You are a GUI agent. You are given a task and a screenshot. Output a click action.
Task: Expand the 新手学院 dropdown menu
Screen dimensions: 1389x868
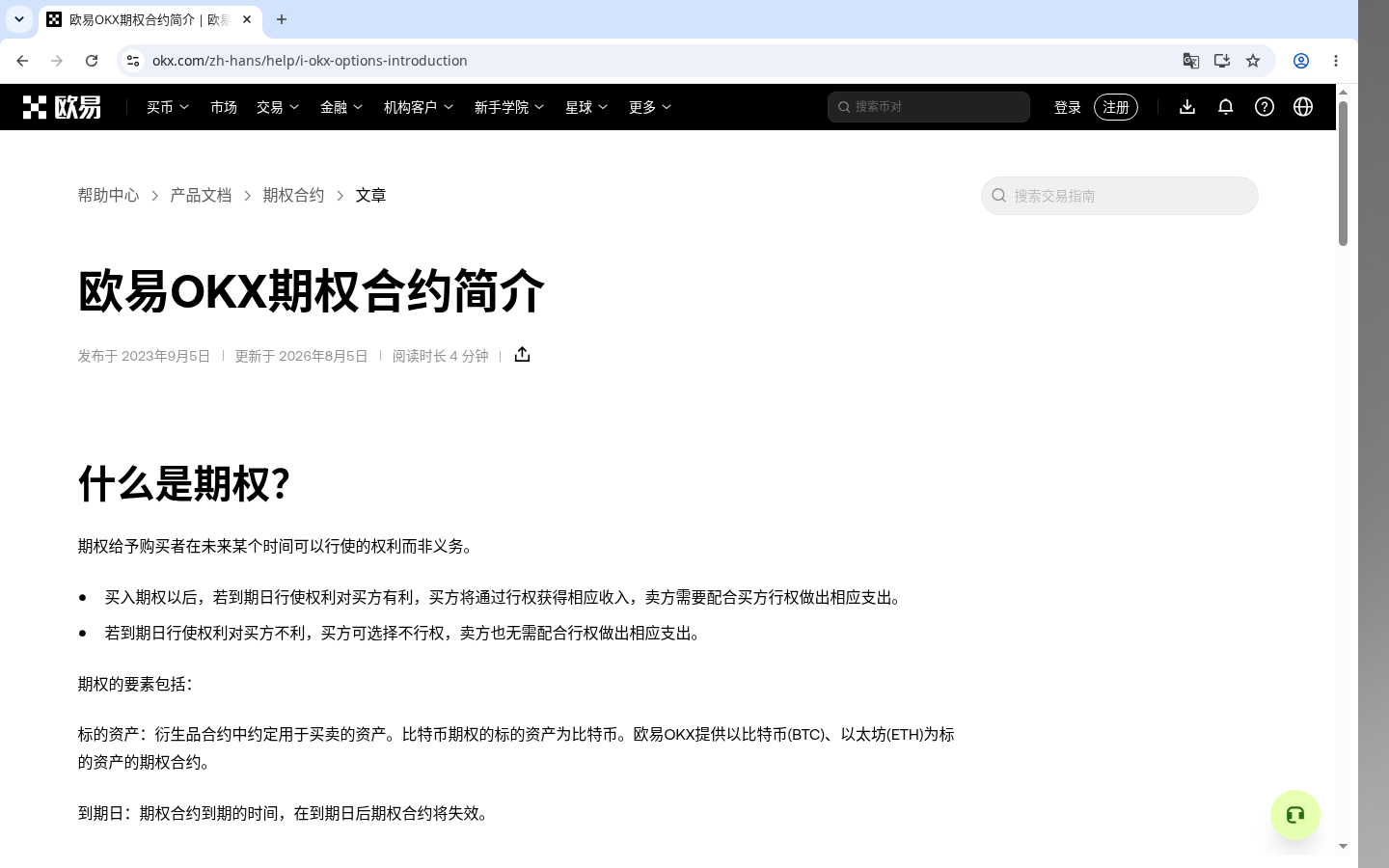point(509,107)
